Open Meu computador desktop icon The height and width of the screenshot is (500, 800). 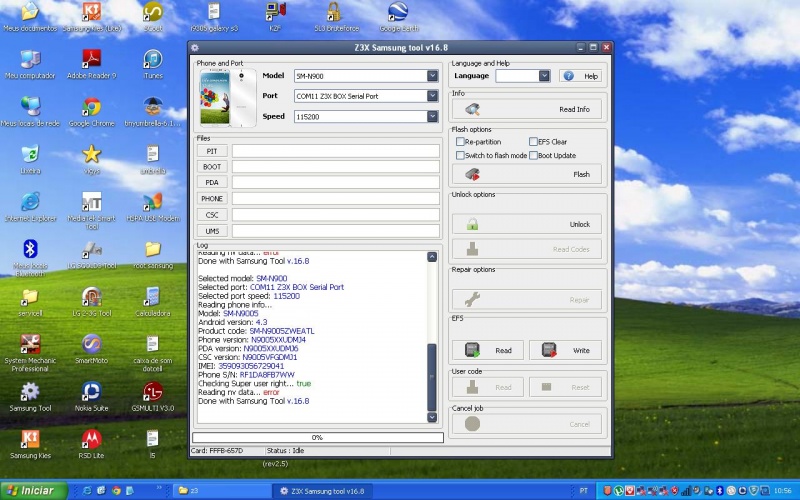(30, 64)
